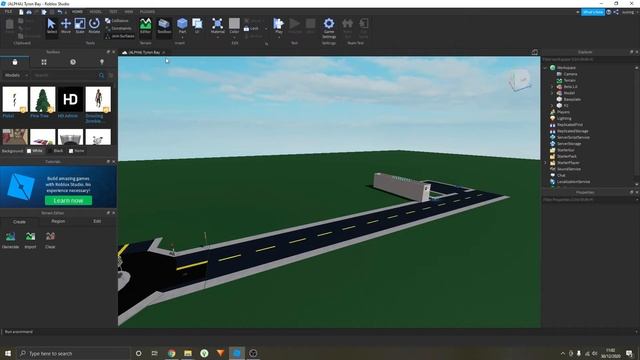Select the None background radio option
The width and height of the screenshot is (640, 360).
point(76,151)
